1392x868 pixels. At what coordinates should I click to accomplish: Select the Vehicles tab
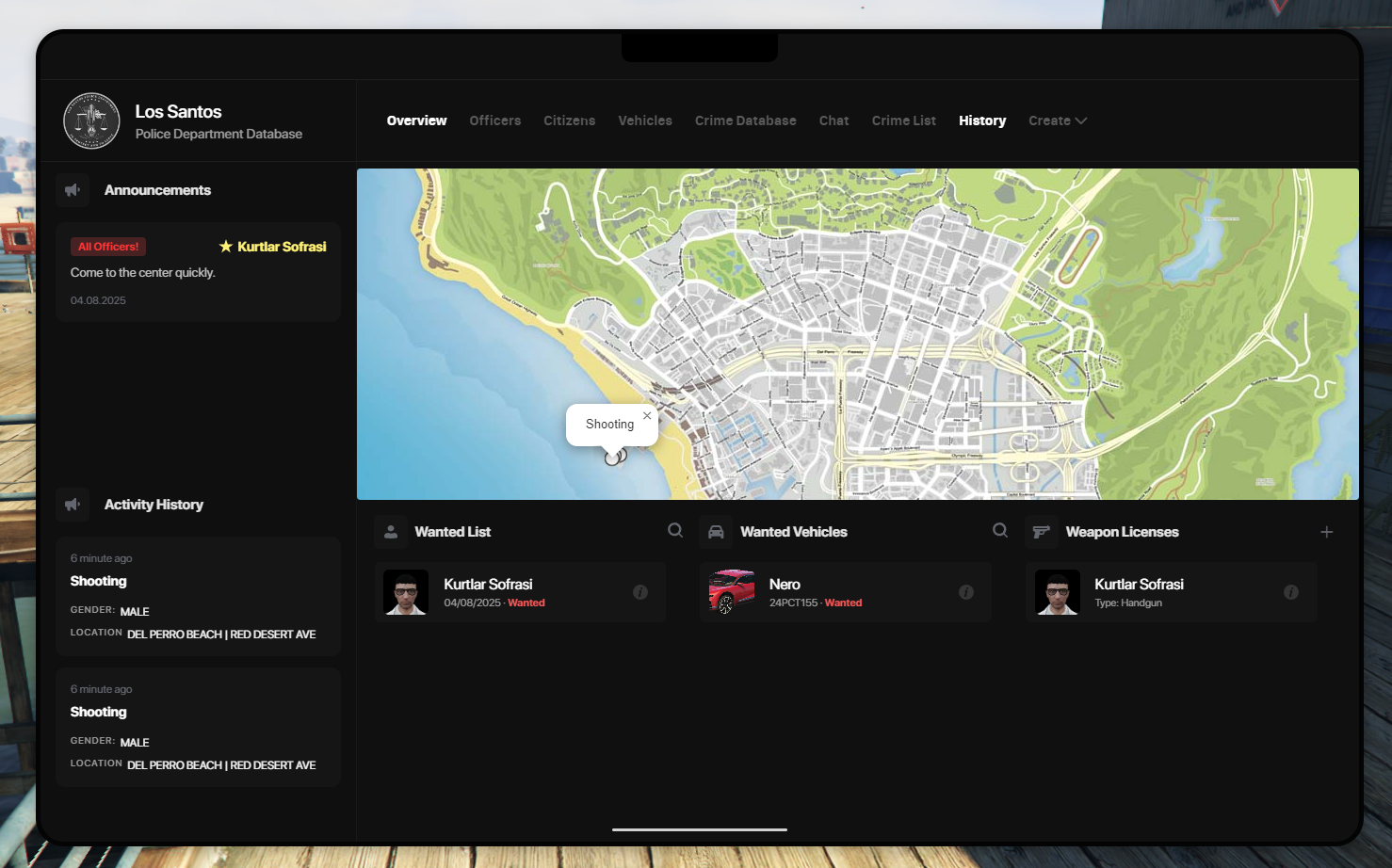[x=645, y=121]
